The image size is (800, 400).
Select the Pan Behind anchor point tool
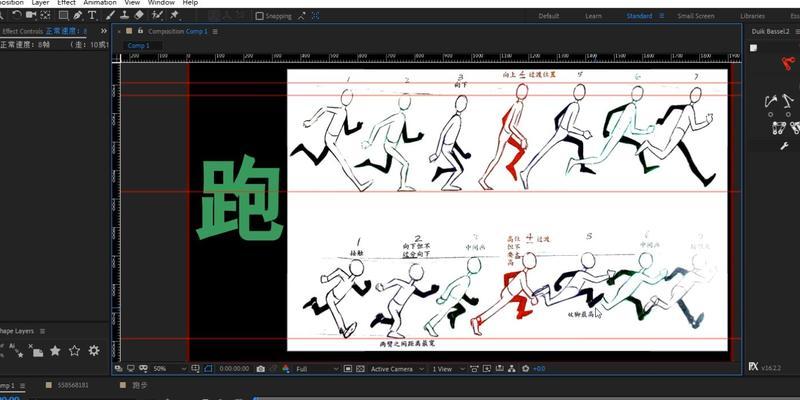click(x=45, y=16)
